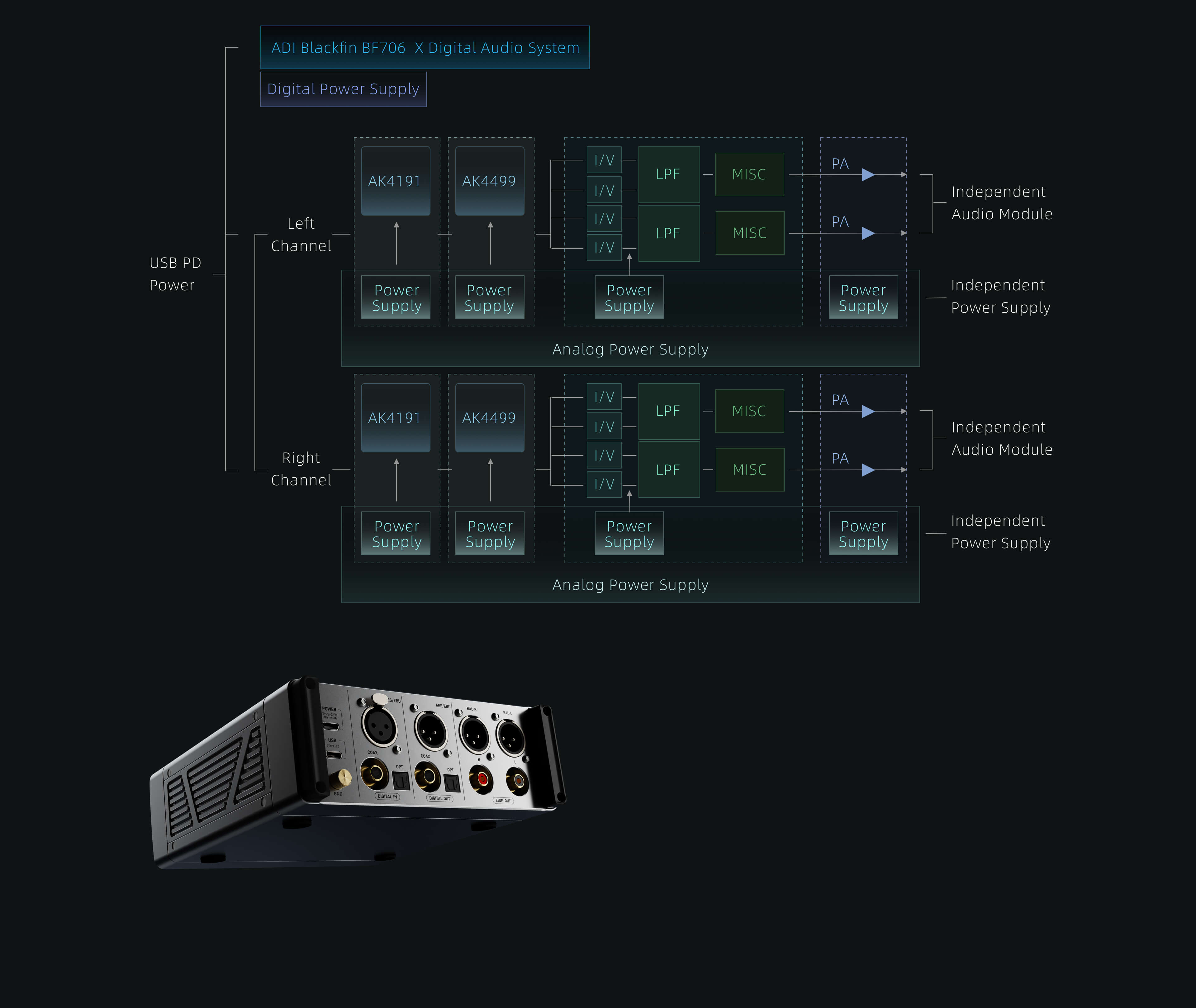Click the ADI Blackfin BF706 box
Screen dimensions: 1196x1008
(x=425, y=47)
